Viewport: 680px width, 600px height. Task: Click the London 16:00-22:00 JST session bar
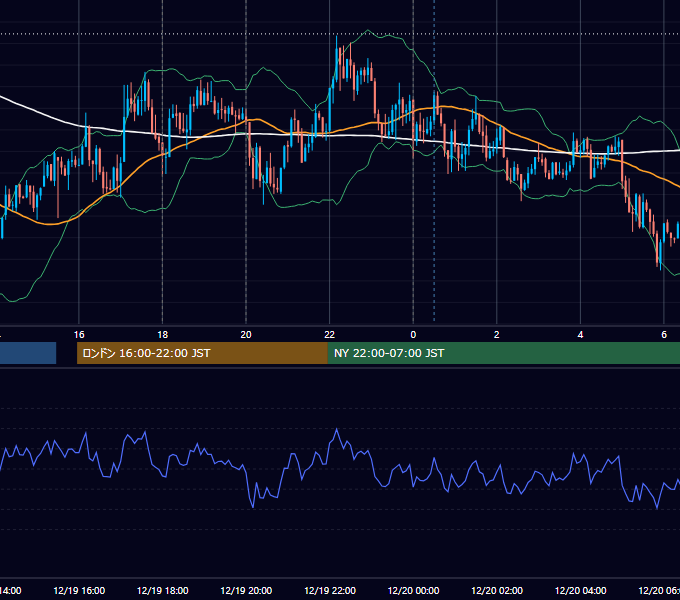(x=202, y=353)
